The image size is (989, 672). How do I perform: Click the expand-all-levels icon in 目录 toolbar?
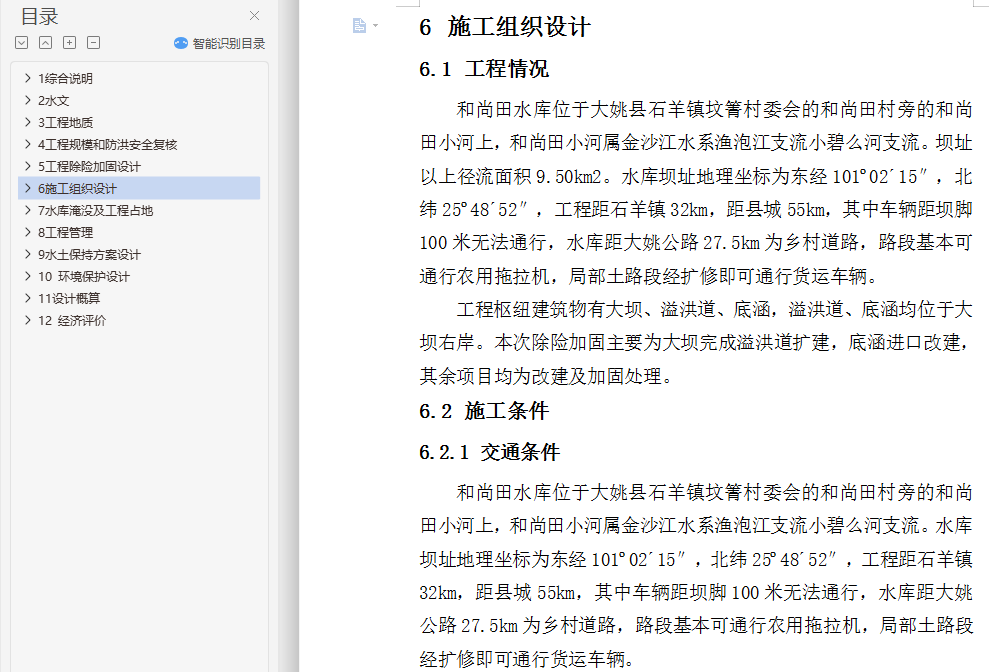[21, 43]
